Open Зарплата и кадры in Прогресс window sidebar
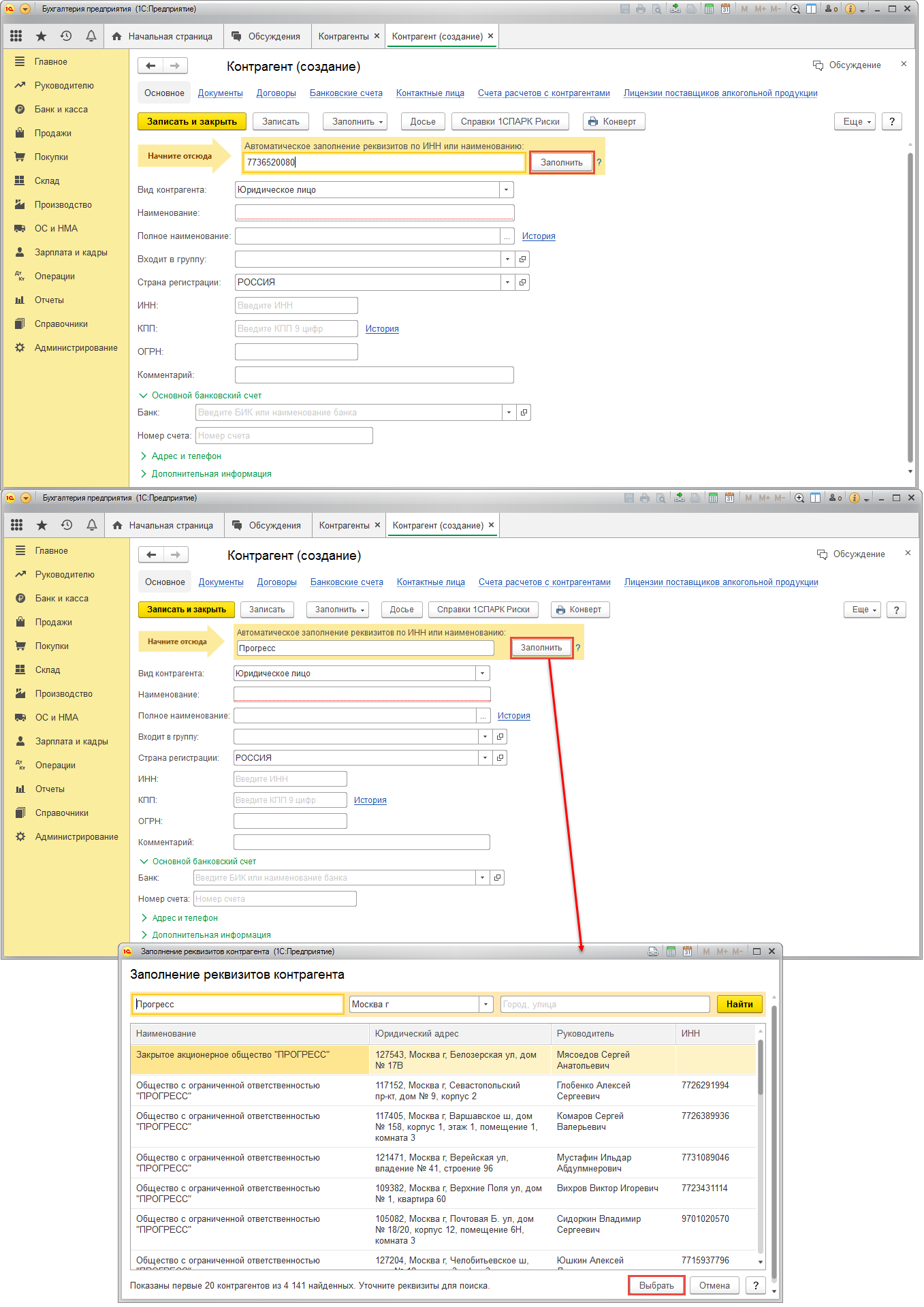Viewport: 924px width, 1307px height. (x=71, y=741)
